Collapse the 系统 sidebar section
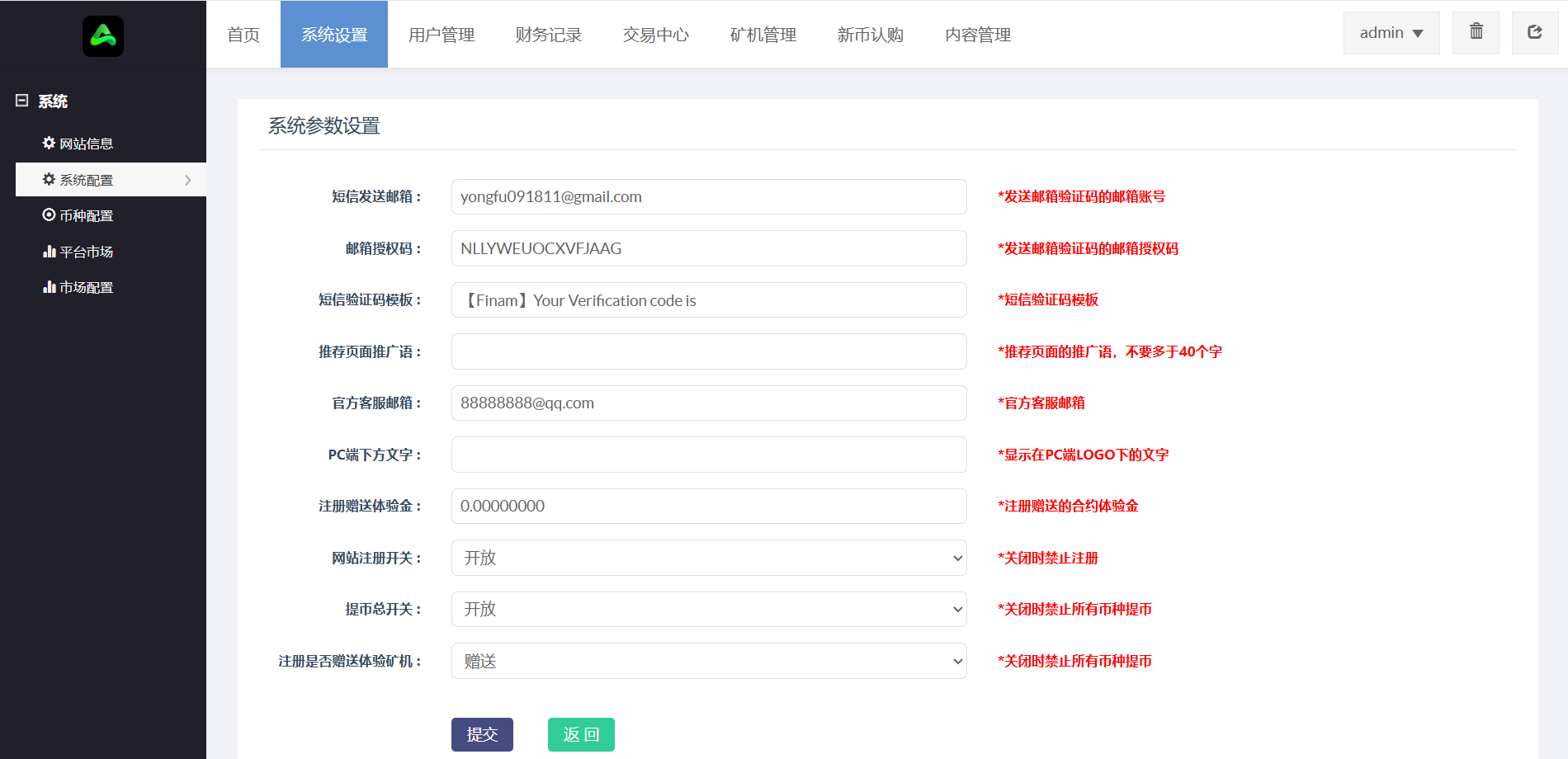 22,101
